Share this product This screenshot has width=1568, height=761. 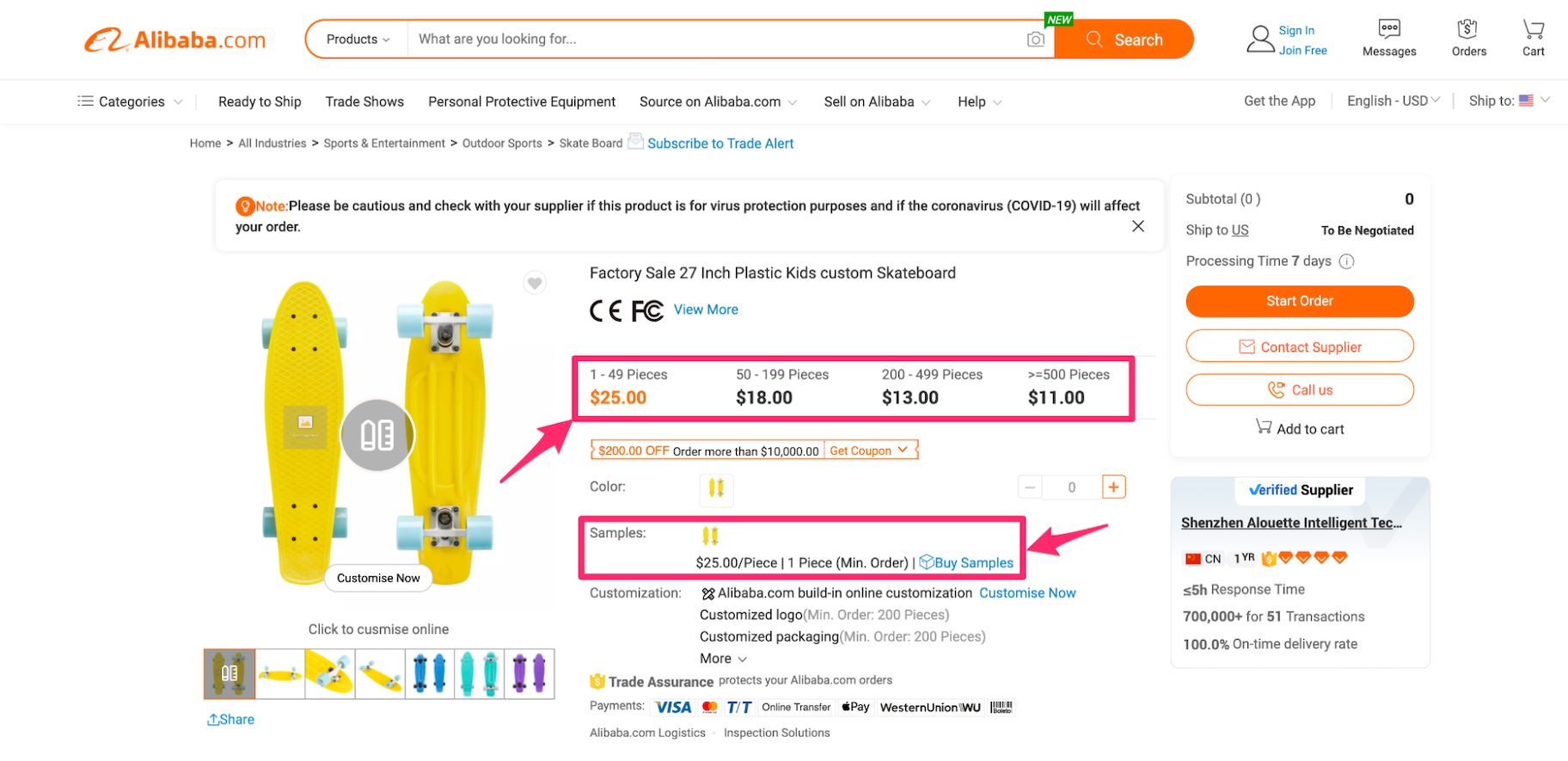coord(230,719)
